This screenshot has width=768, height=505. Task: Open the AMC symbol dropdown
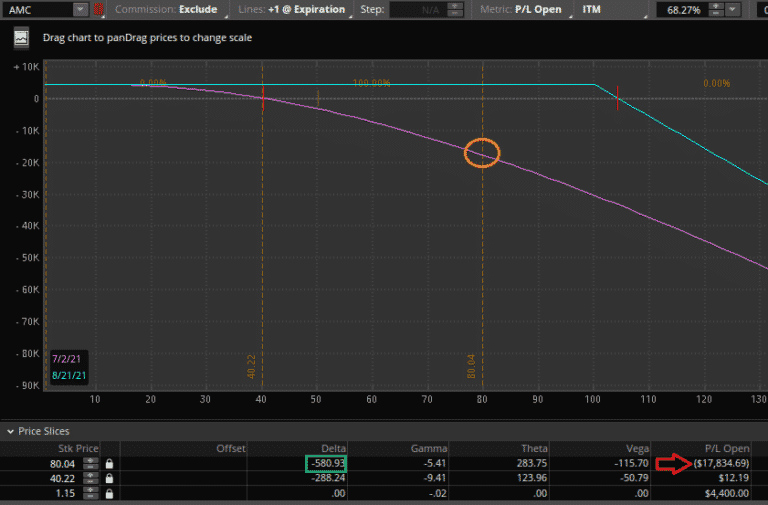[x=79, y=10]
